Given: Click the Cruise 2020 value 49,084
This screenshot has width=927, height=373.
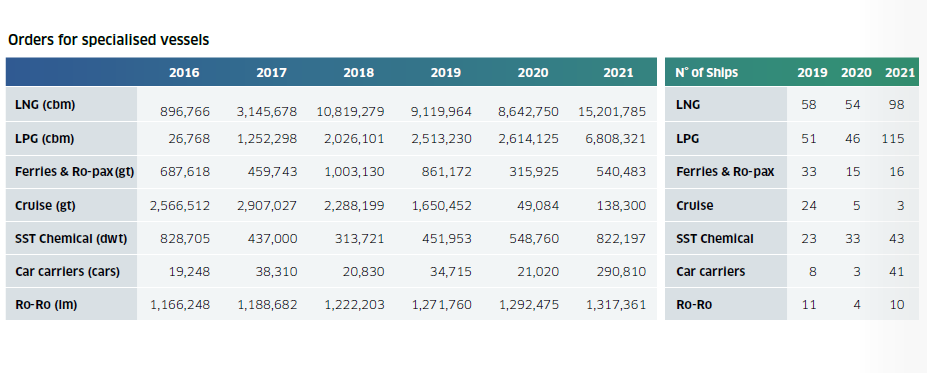Looking at the screenshot, I should coord(534,206).
